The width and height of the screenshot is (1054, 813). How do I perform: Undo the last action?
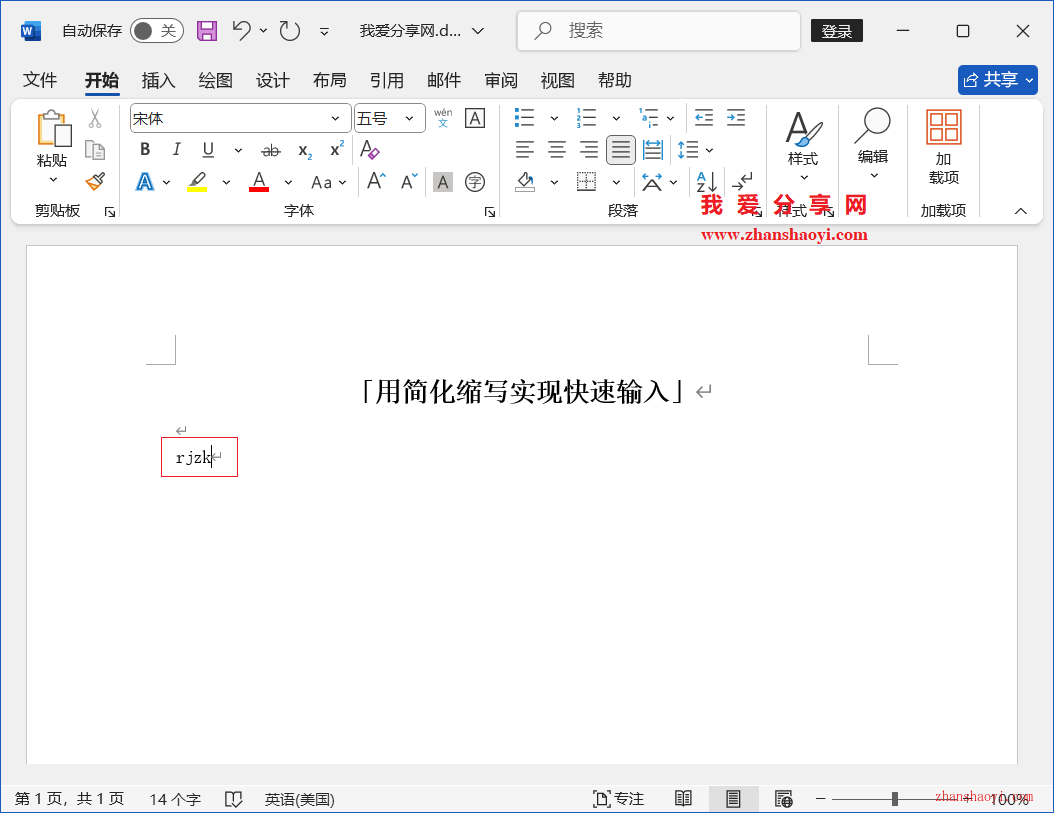241,31
